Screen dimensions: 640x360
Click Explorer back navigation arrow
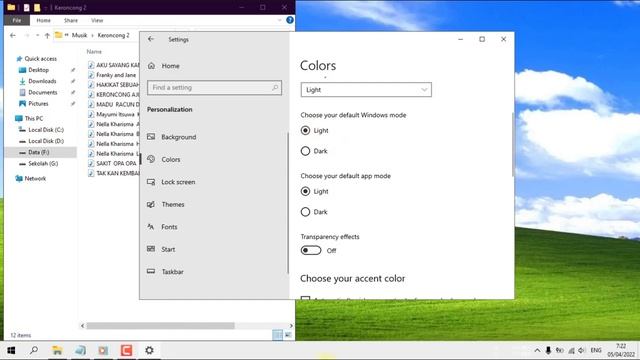click(x=13, y=36)
